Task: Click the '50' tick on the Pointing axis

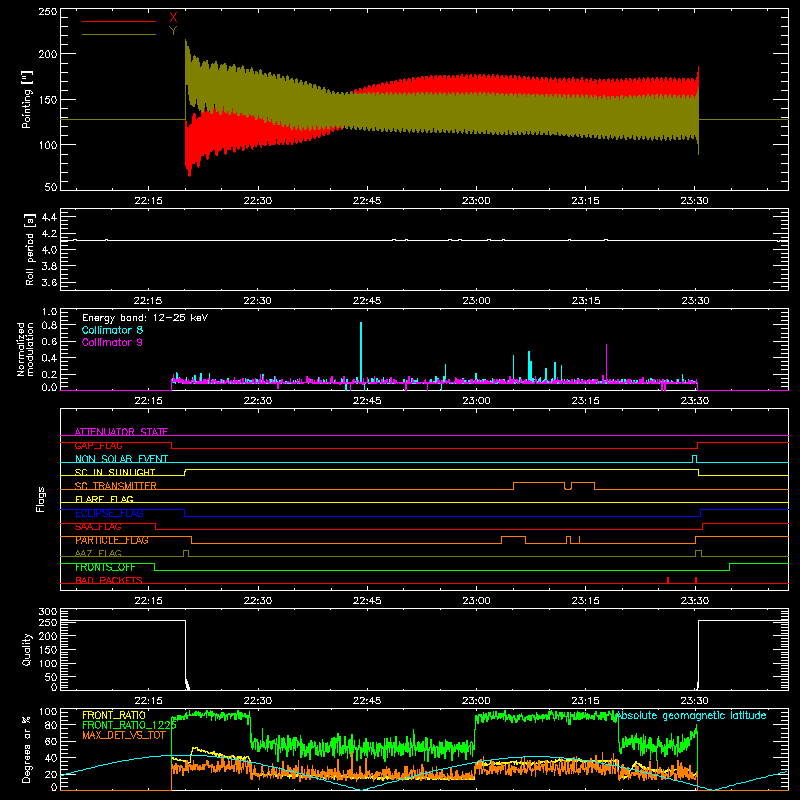Action: (51, 187)
